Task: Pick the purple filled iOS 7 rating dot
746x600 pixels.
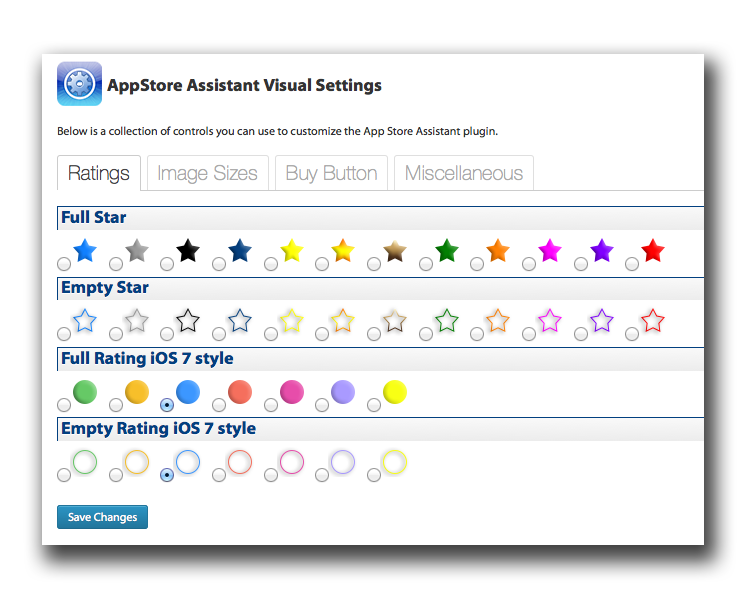Action: [343, 392]
